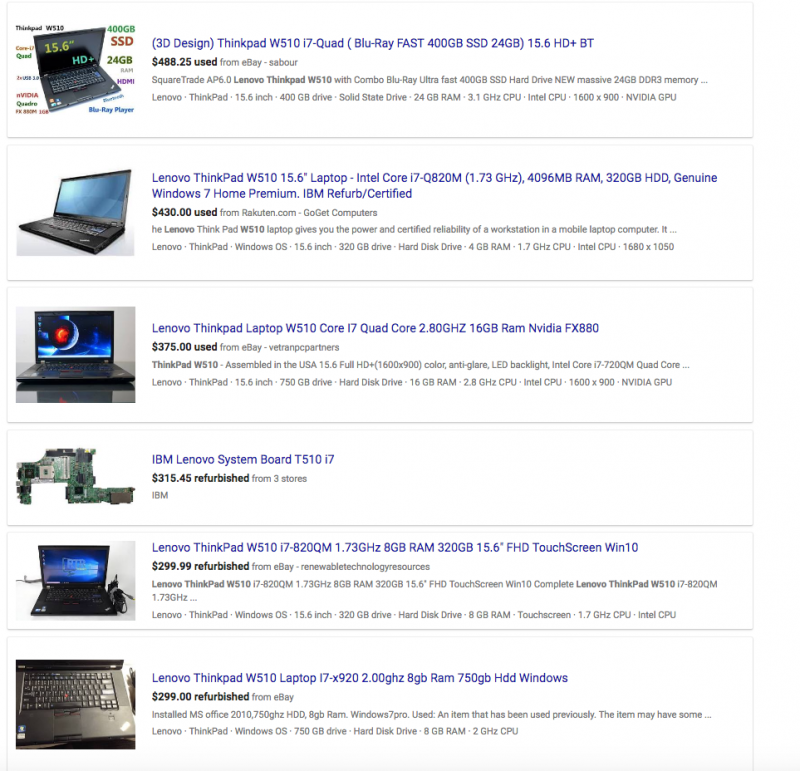Click the keyboard thumbnail of the $299.00 laptop
Screen dimensions: 800x771
point(76,704)
